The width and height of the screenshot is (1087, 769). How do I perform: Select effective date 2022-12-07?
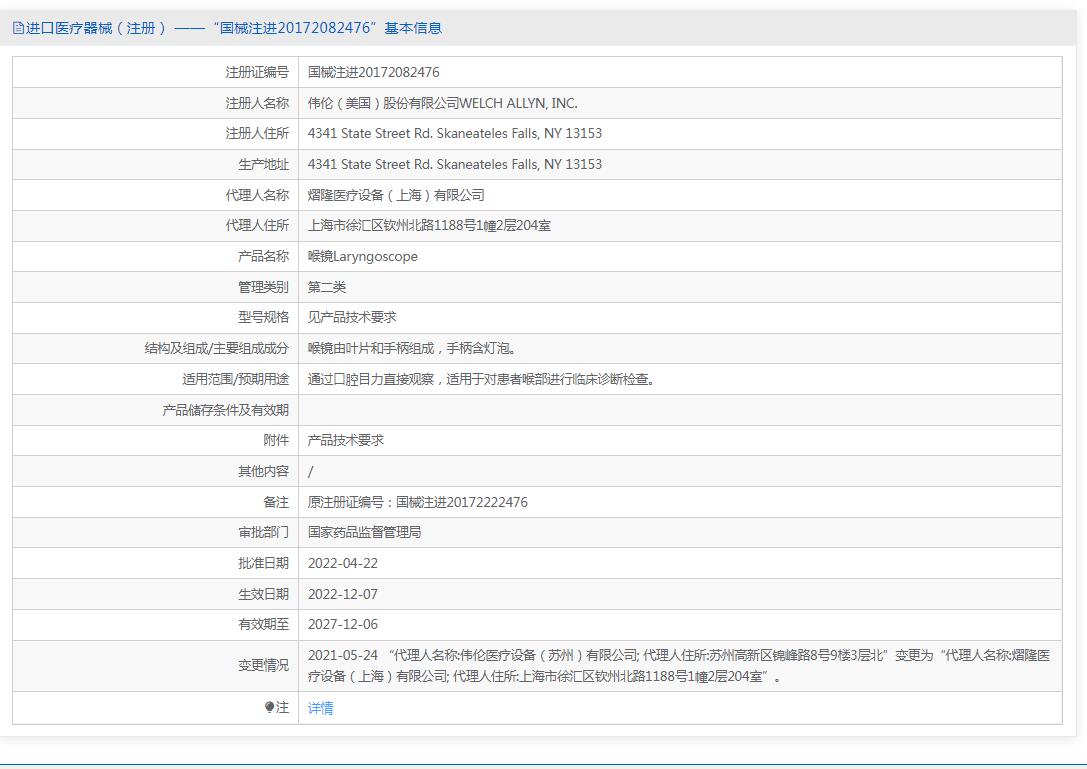coord(343,594)
